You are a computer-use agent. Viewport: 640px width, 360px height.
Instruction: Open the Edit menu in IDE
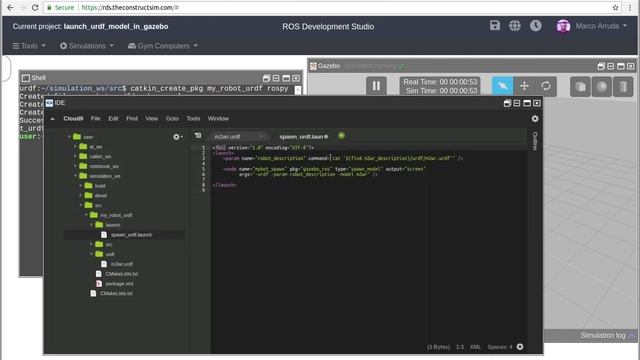point(113,118)
